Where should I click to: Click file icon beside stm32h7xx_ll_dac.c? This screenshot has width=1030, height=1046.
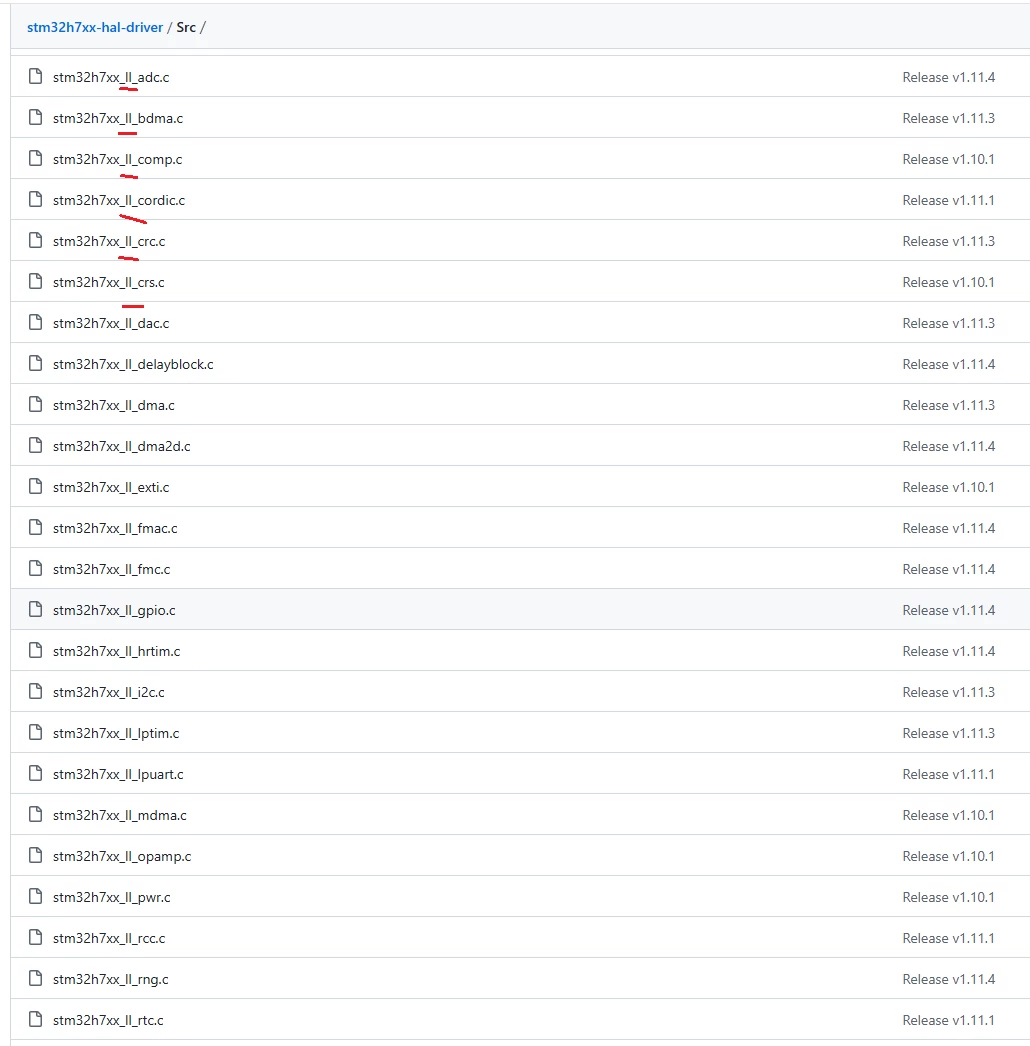(x=35, y=323)
